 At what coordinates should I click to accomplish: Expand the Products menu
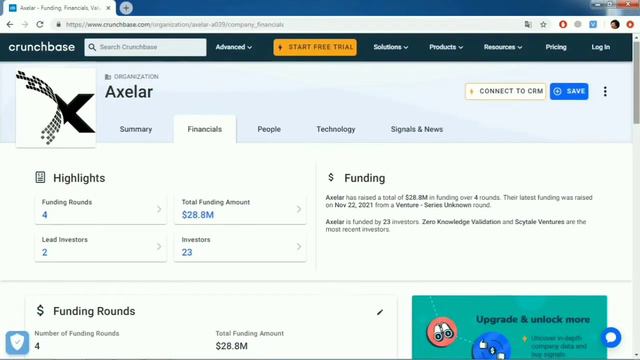tap(446, 47)
